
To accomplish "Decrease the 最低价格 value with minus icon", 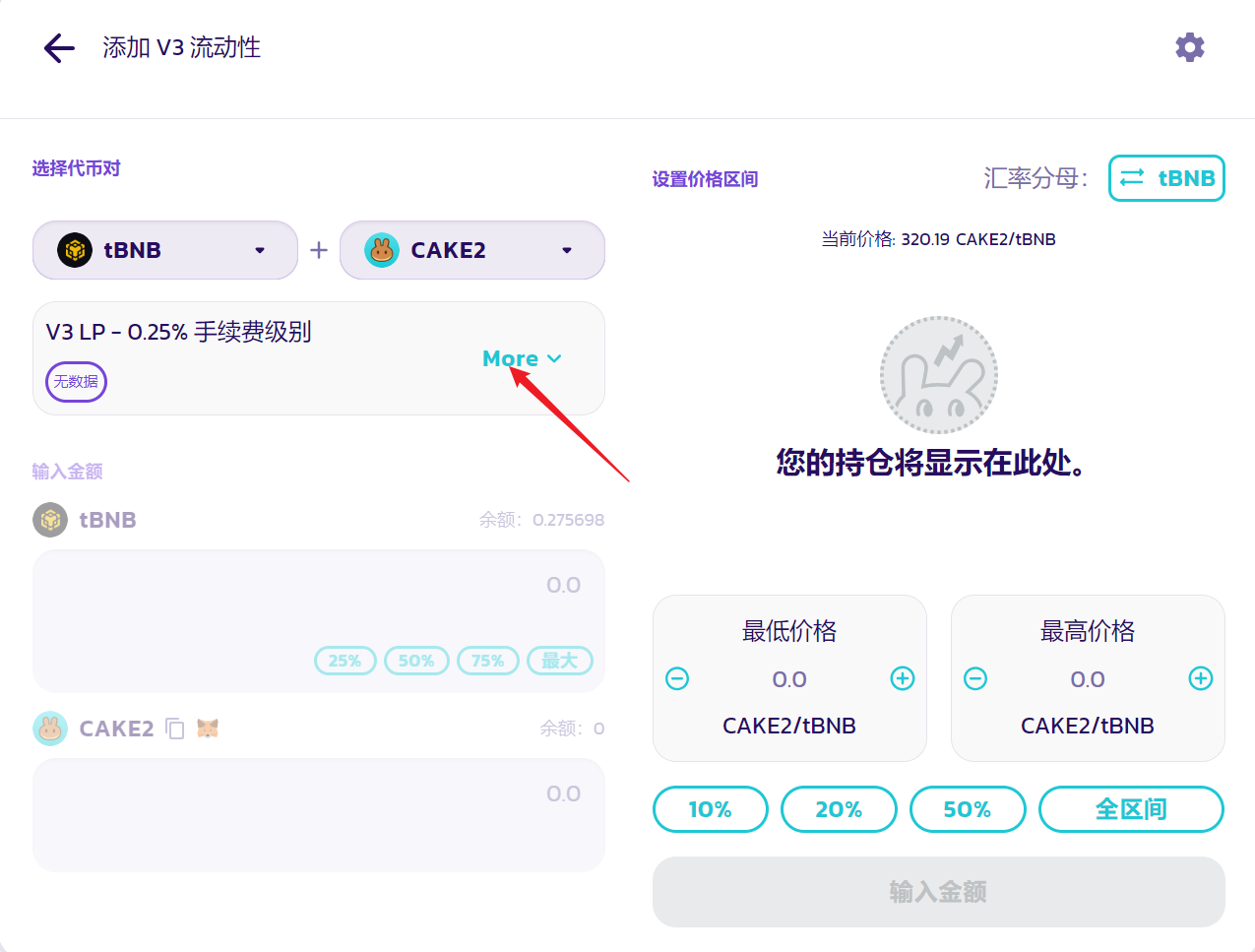I will pos(677,678).
